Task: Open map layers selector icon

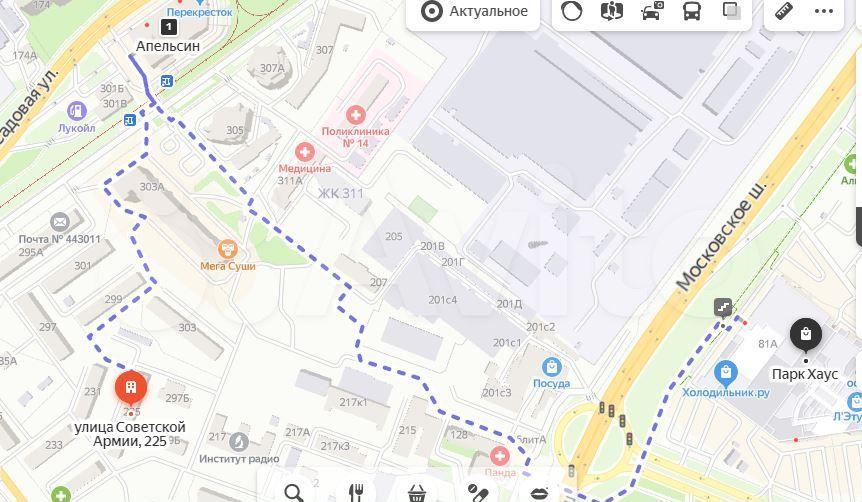Action: 731,11
